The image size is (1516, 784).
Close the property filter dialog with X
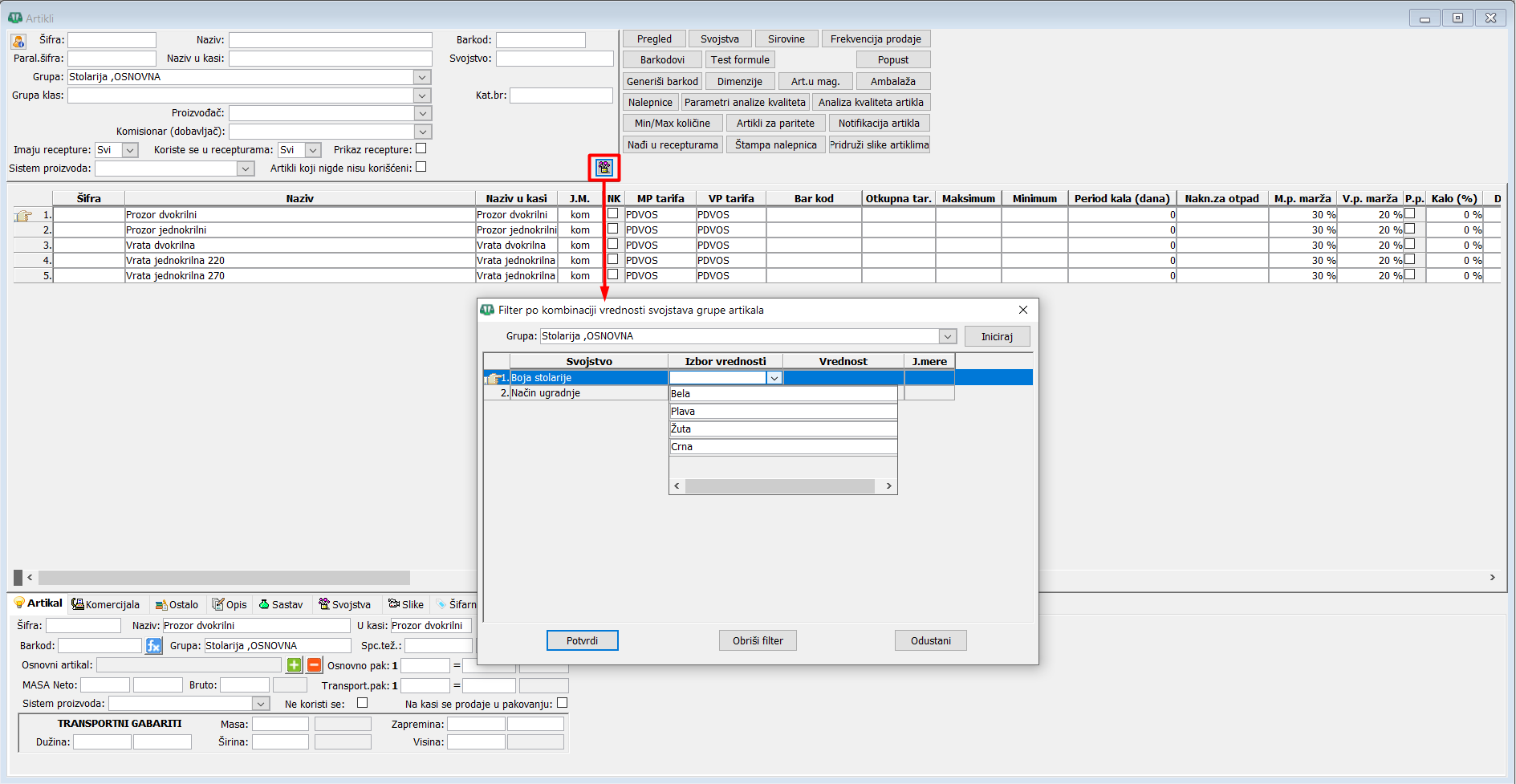click(1022, 310)
